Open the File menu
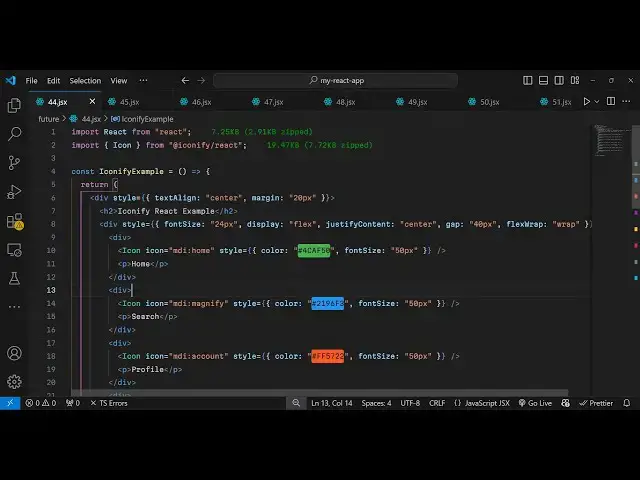 31,81
